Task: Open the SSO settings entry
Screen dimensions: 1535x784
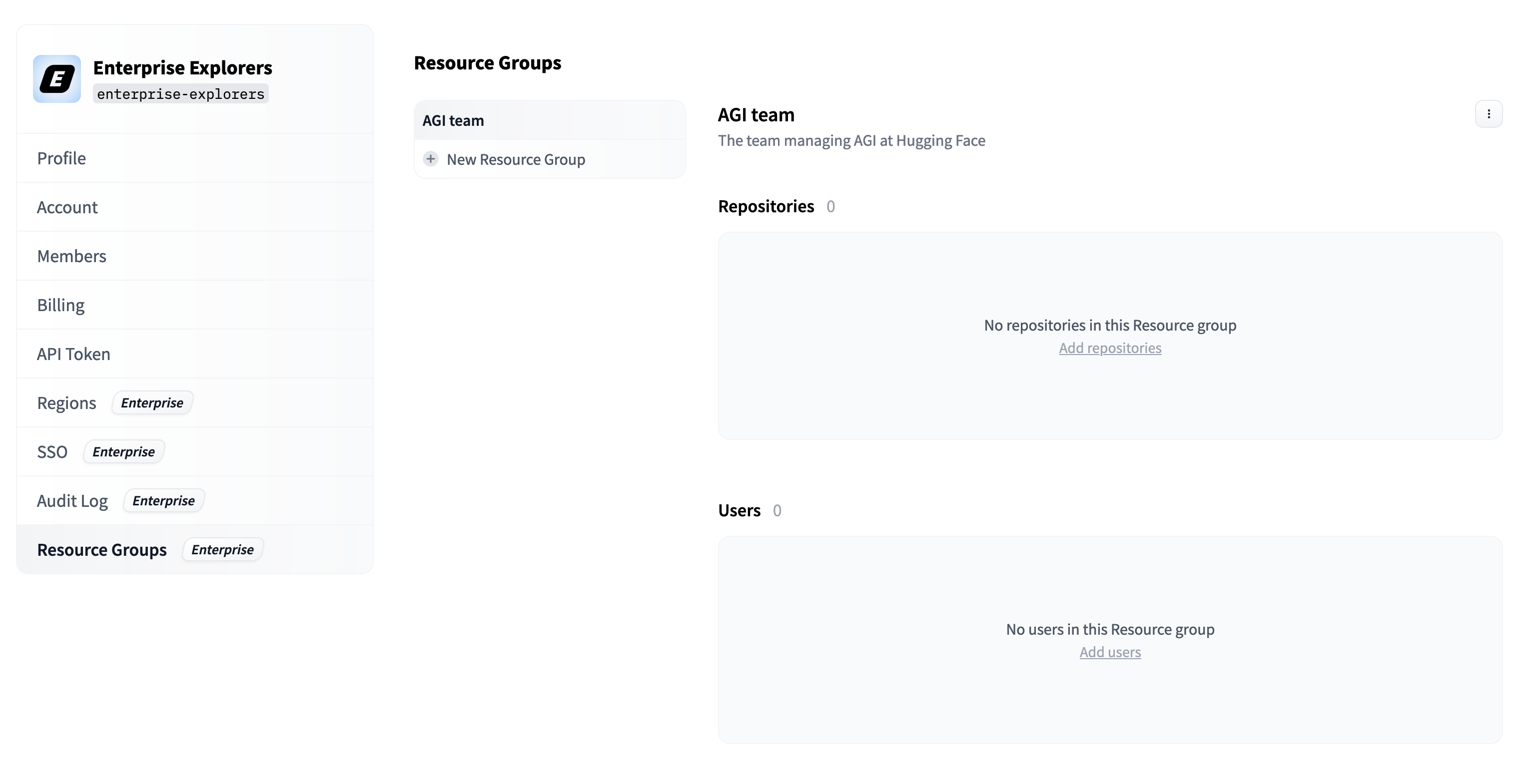Action: click(x=52, y=452)
